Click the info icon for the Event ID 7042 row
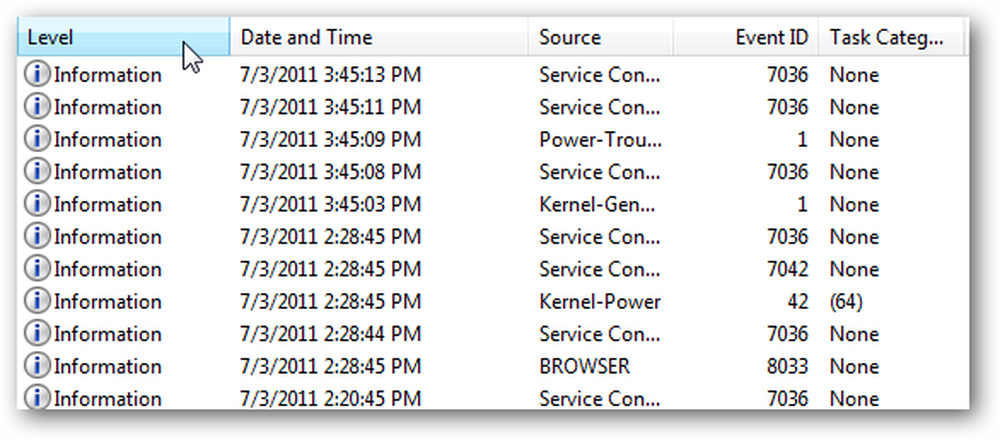 coord(37,269)
